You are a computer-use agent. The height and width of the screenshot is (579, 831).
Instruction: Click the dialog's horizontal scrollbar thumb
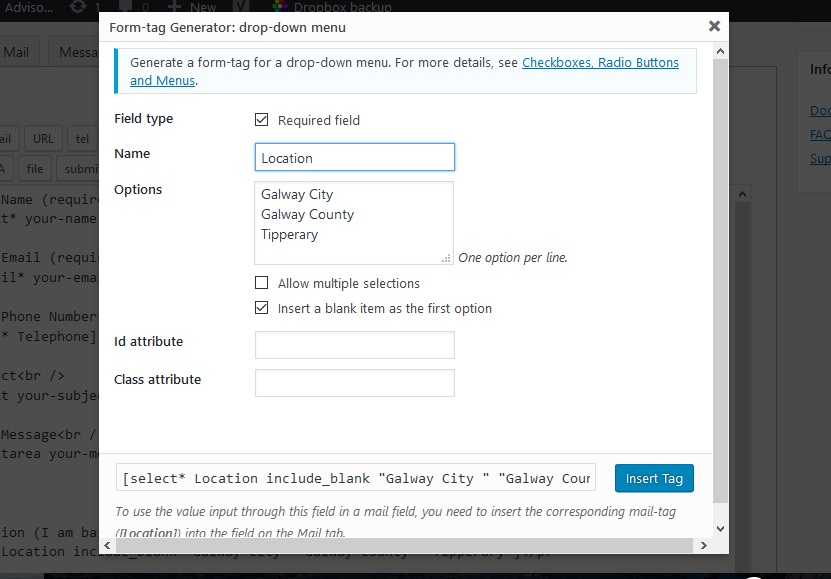[x=404, y=545]
